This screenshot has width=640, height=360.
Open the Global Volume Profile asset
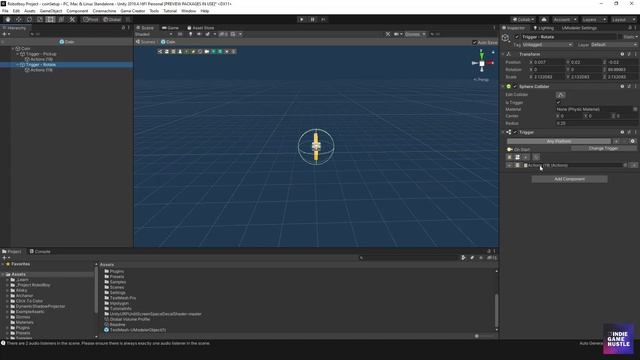tap(129, 319)
